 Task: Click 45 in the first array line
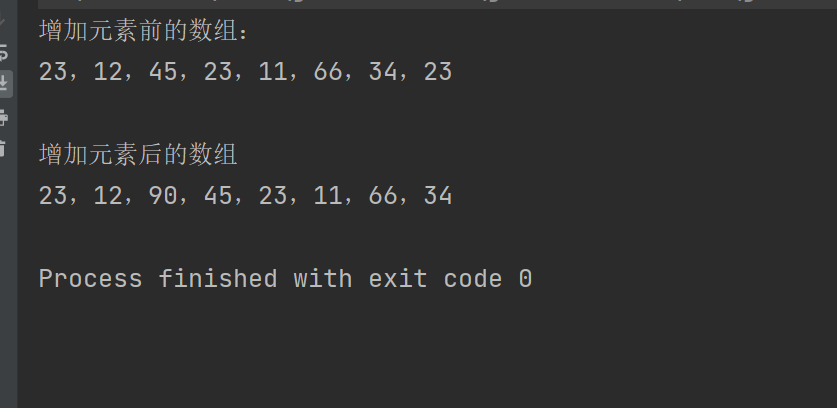point(161,72)
